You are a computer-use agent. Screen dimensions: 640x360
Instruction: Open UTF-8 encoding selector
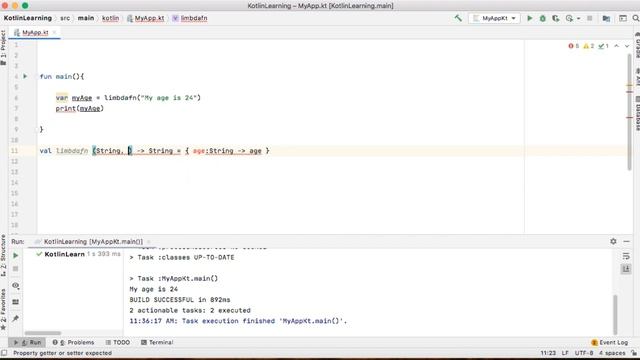pyautogui.click(x=584, y=353)
